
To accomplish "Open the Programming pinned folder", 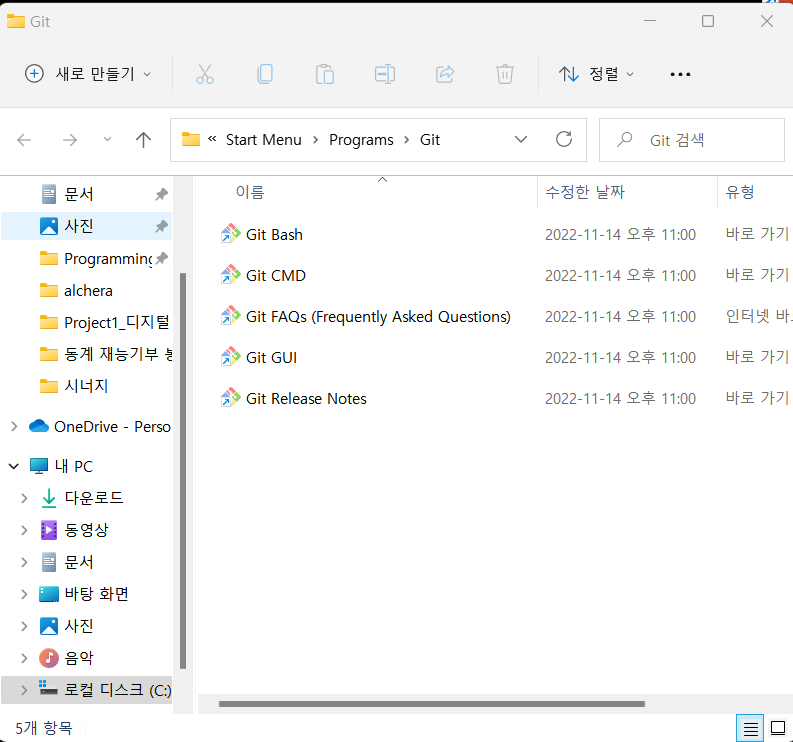I will [87, 258].
